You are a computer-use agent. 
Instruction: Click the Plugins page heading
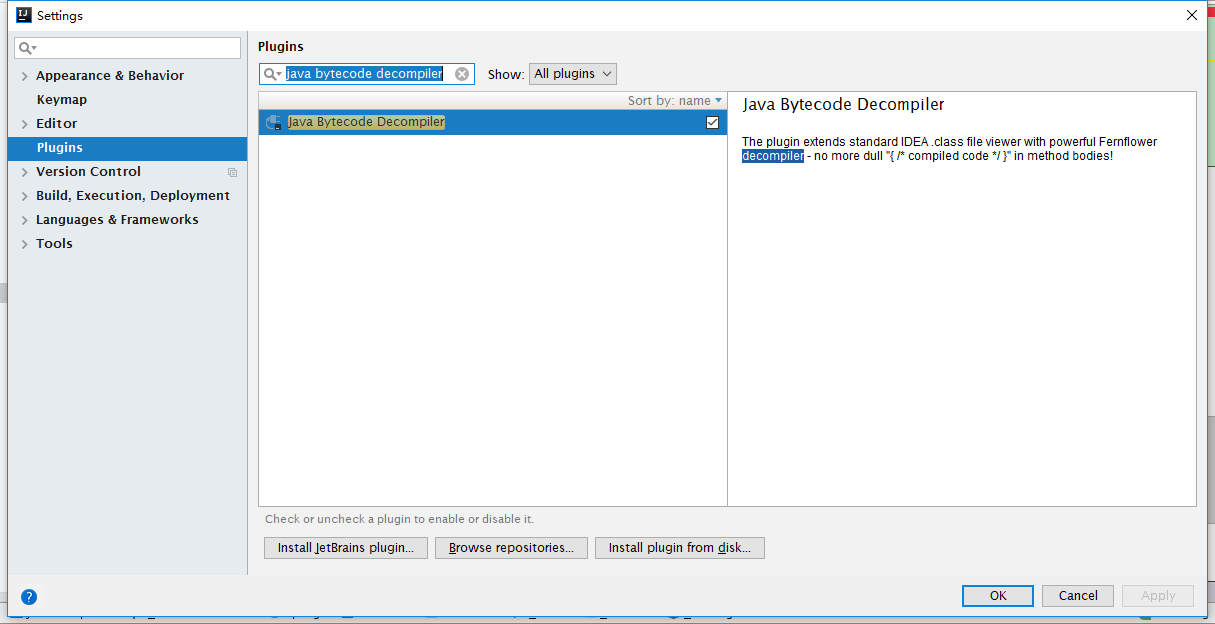click(x=281, y=46)
